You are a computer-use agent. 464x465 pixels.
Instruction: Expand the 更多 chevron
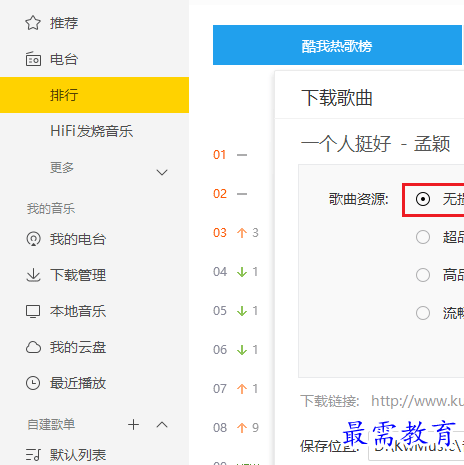pos(162,172)
